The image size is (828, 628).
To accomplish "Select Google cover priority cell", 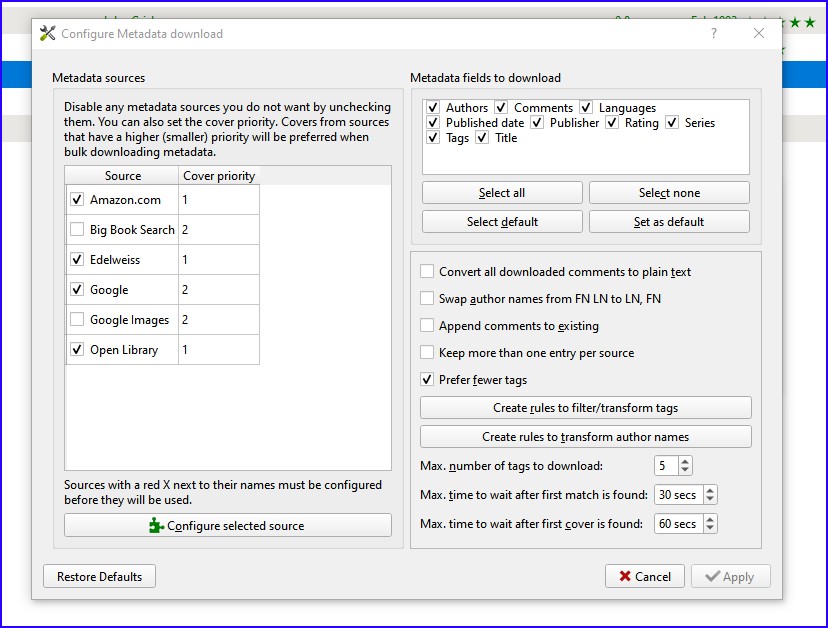I will click(x=219, y=290).
